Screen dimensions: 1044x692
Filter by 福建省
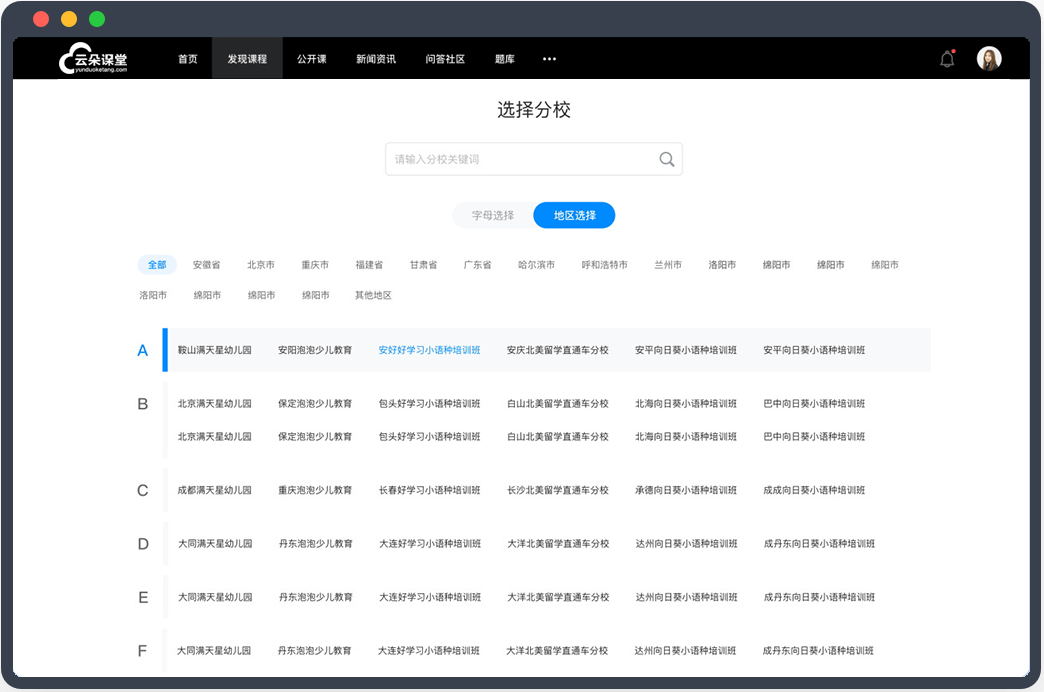click(370, 264)
